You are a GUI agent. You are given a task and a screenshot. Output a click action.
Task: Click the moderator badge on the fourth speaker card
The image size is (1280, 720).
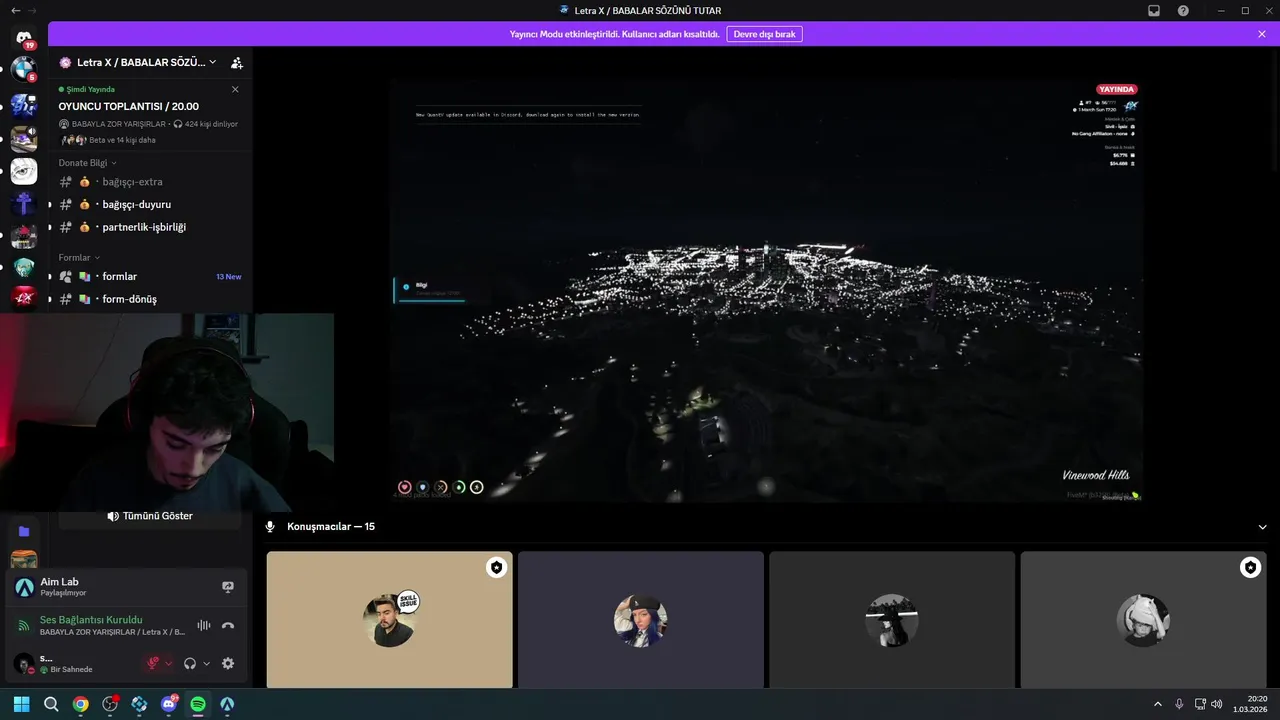coord(1250,568)
